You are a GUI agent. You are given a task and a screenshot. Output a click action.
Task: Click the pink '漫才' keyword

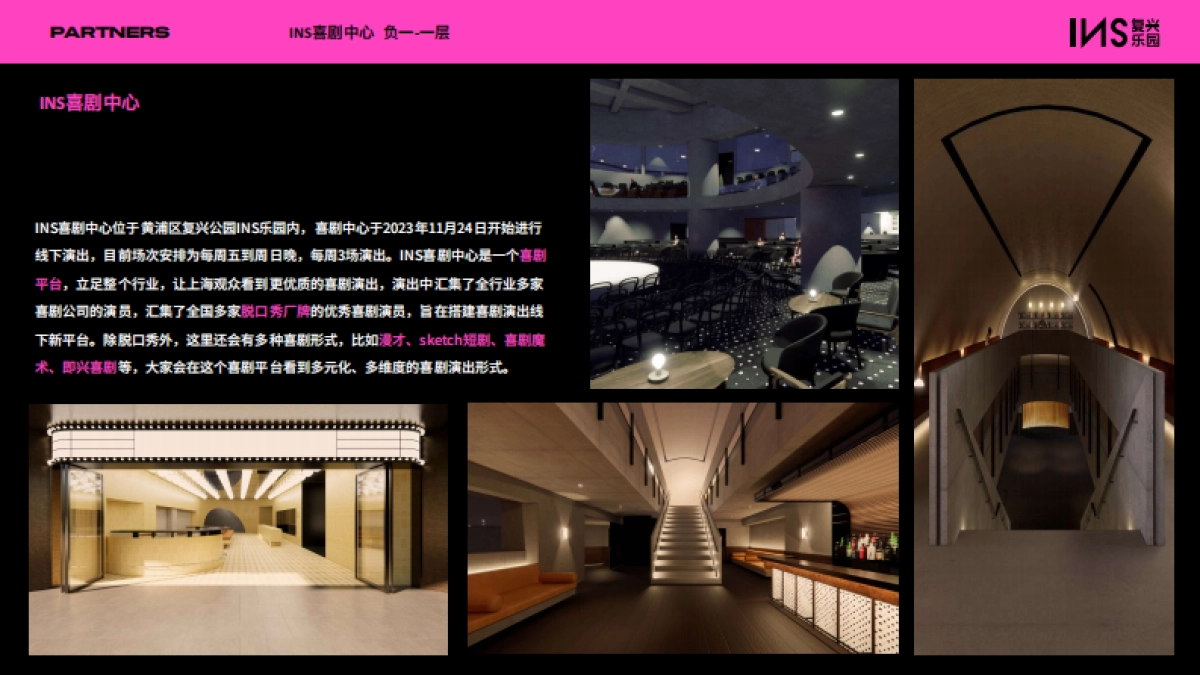tap(392, 340)
